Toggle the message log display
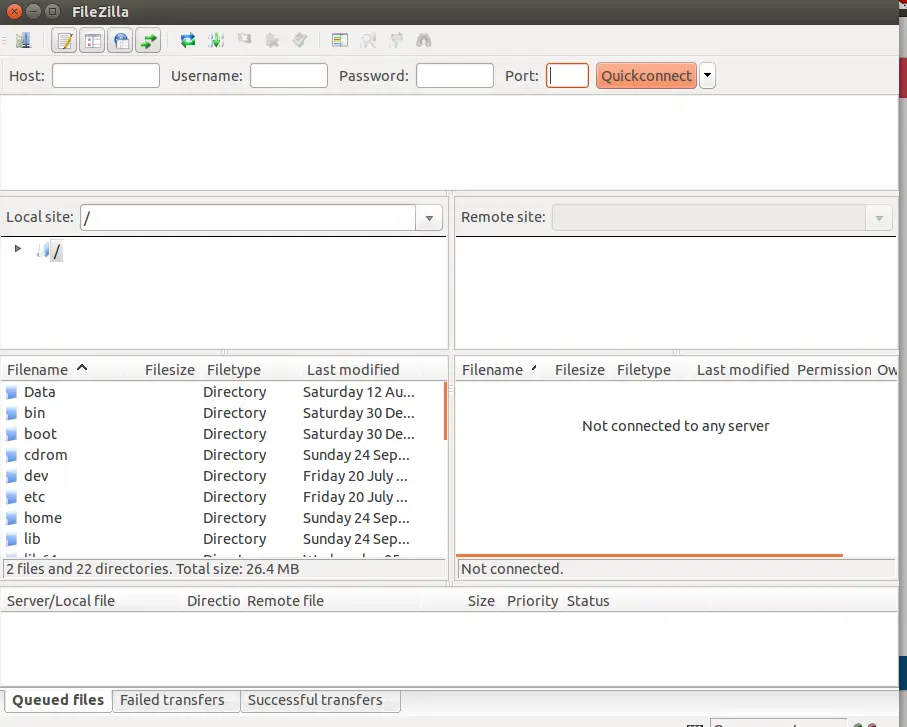This screenshot has height=727, width=907. [64, 40]
